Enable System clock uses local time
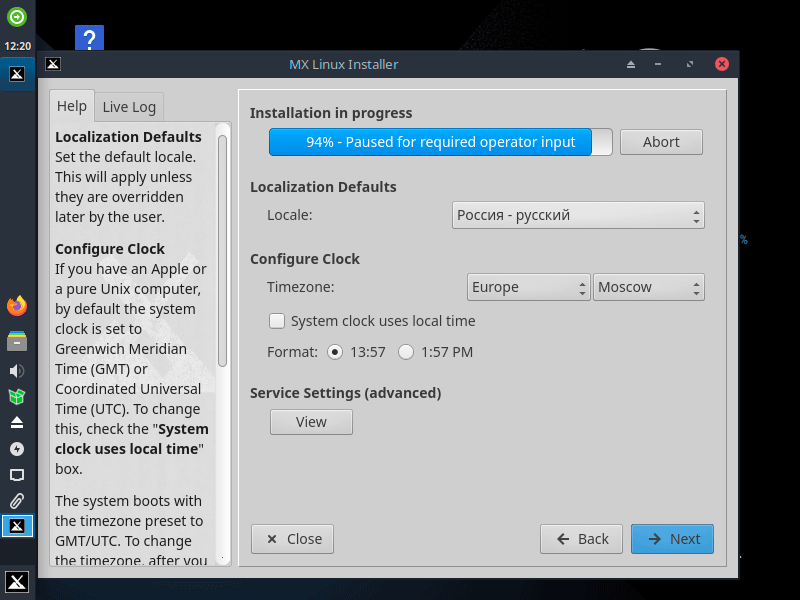The height and width of the screenshot is (600, 800). 278,321
